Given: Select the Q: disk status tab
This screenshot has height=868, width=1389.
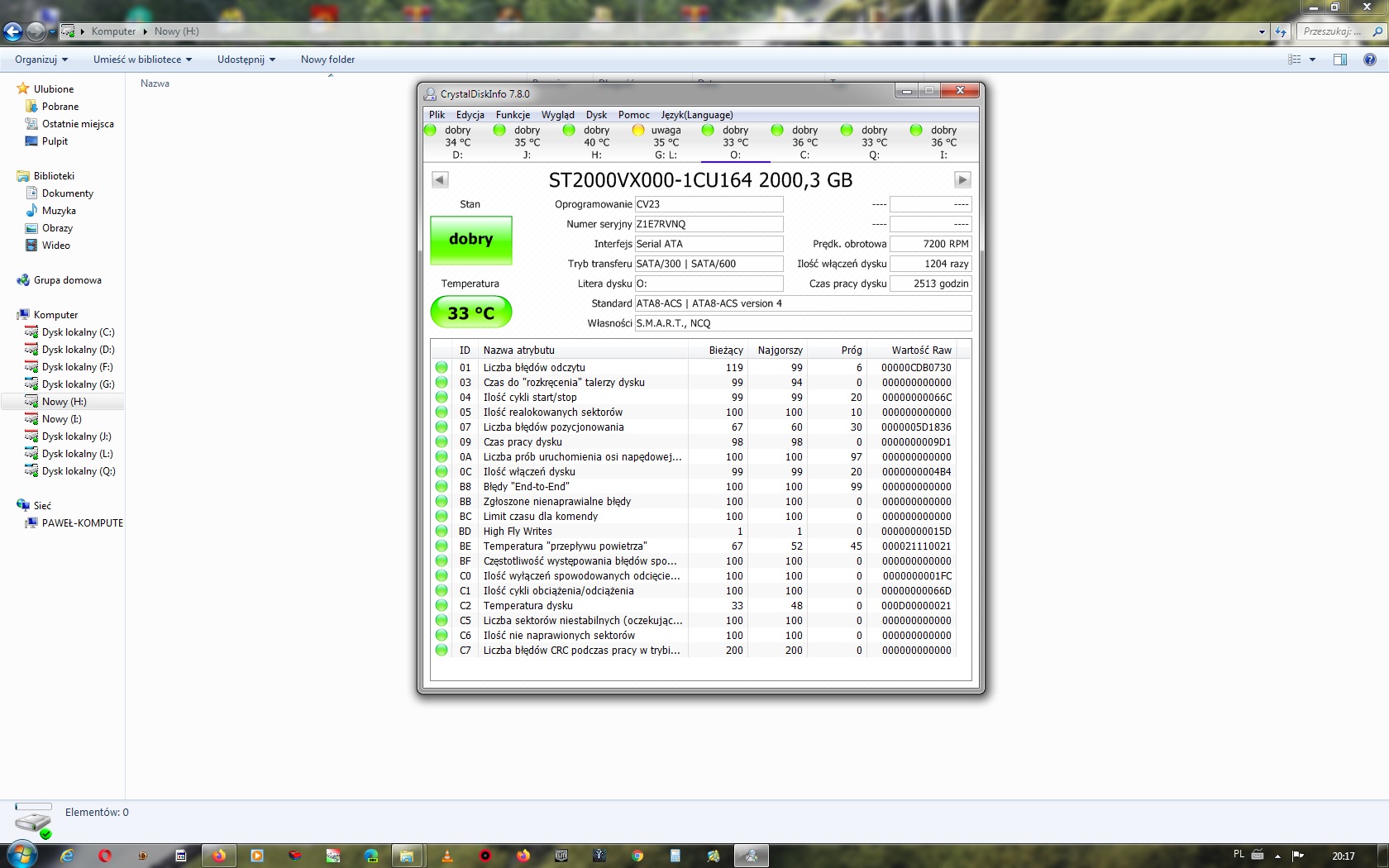Looking at the screenshot, I should [x=874, y=142].
